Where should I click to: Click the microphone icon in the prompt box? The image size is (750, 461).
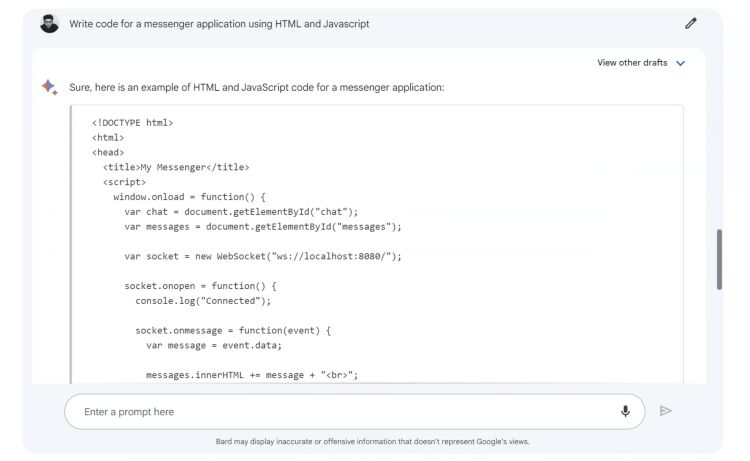tap(625, 411)
